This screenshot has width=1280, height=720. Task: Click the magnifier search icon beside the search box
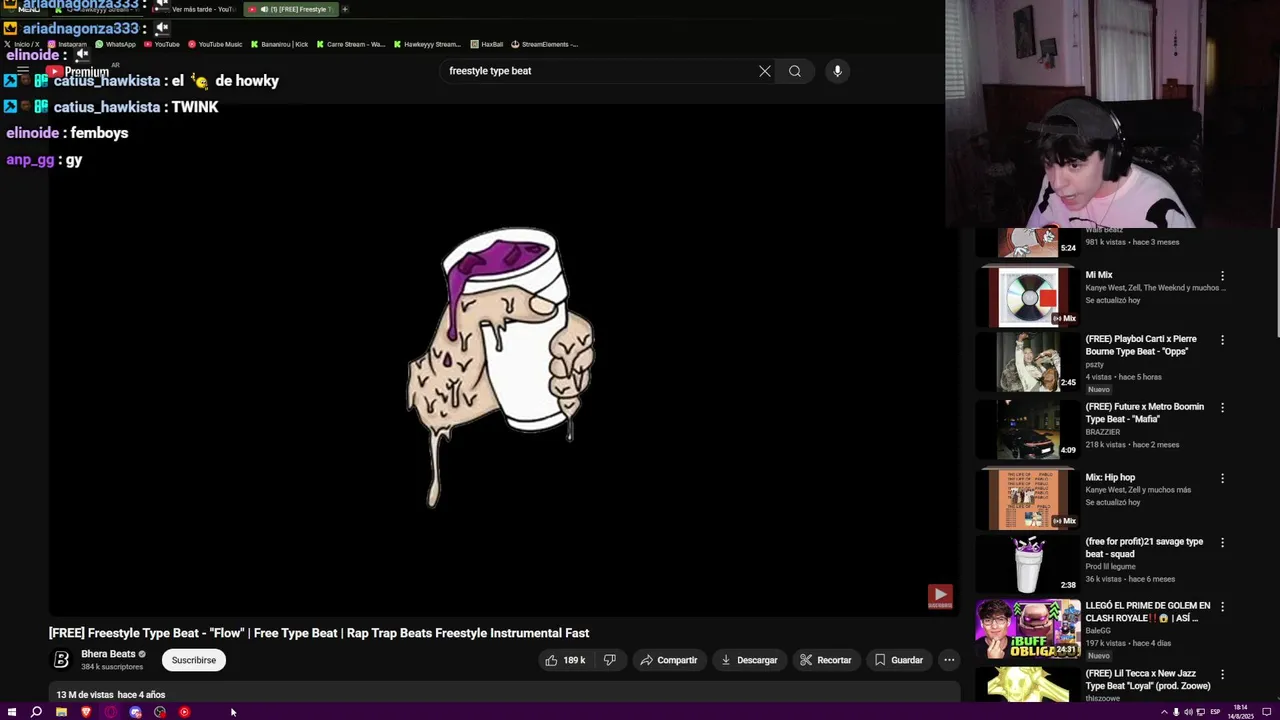[795, 71]
